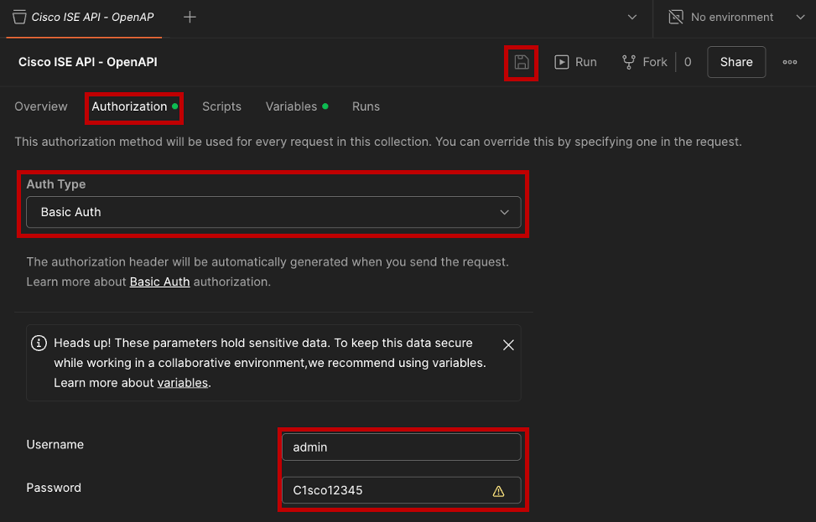Click the Auth Type label

pos(56,184)
